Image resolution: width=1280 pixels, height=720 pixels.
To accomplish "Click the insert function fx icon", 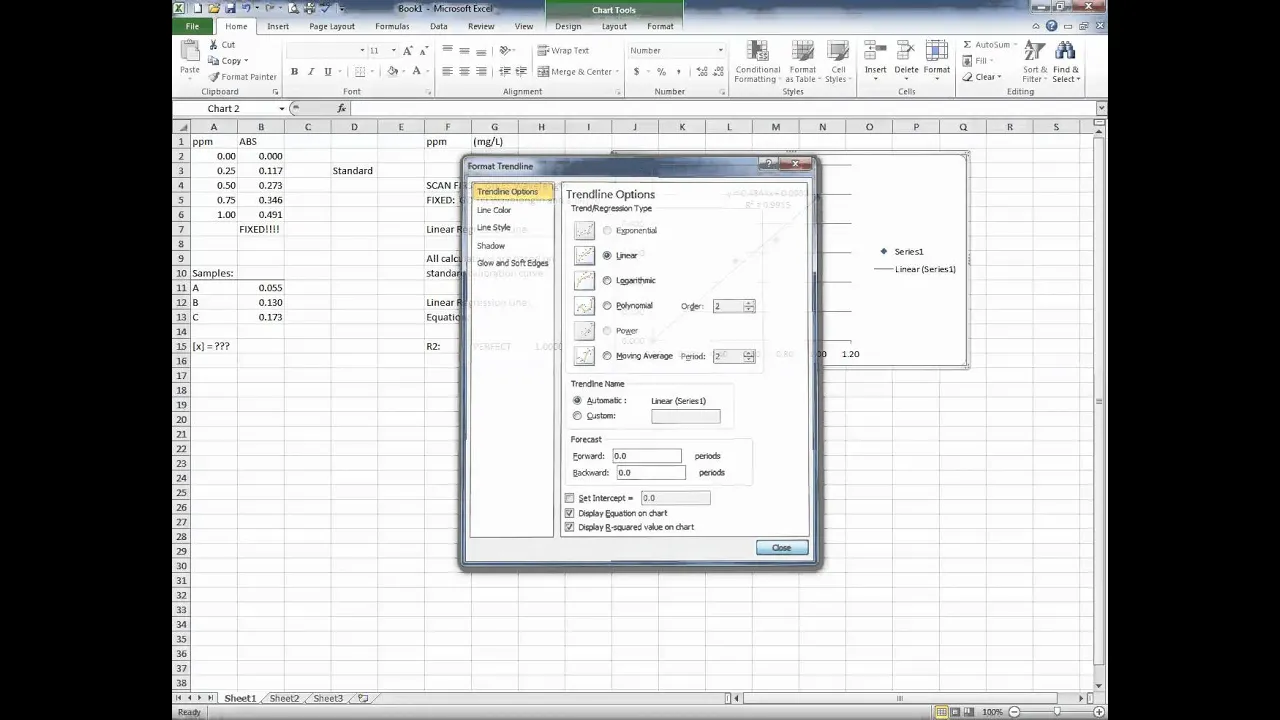I will click(341, 108).
